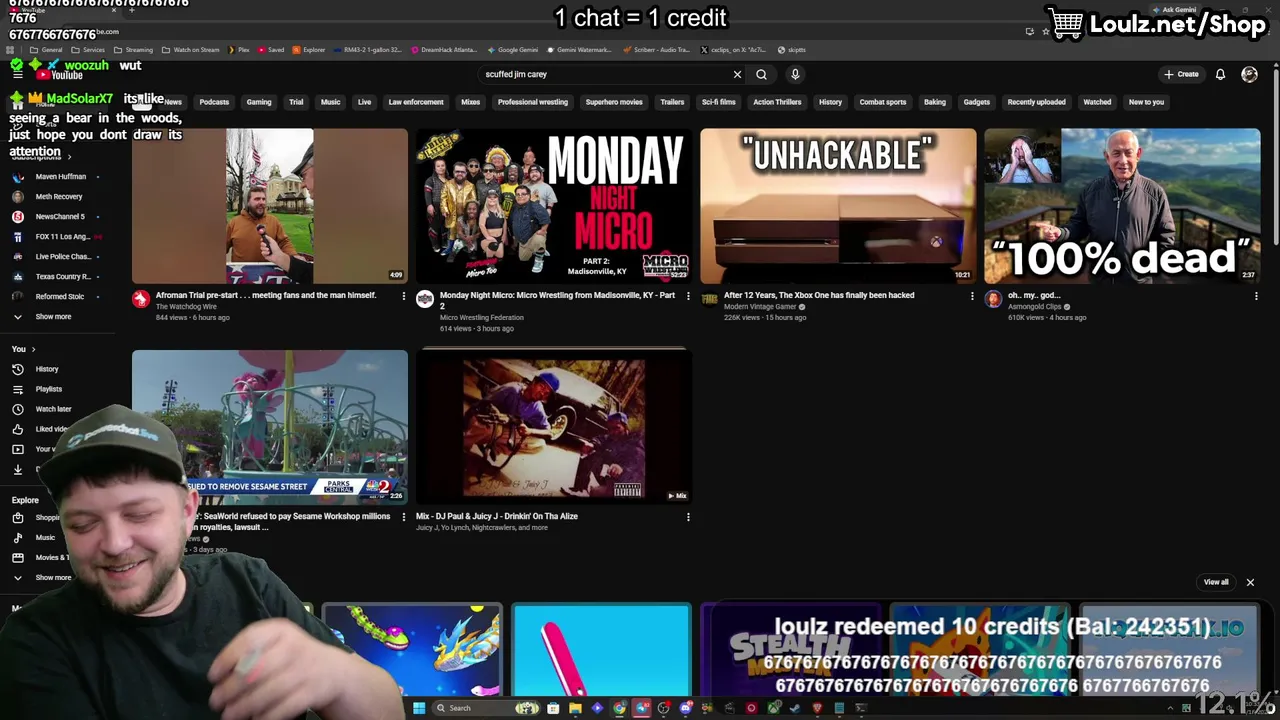Open NewsChannel 5 subscription
The width and height of the screenshot is (1280, 720).
[59, 216]
